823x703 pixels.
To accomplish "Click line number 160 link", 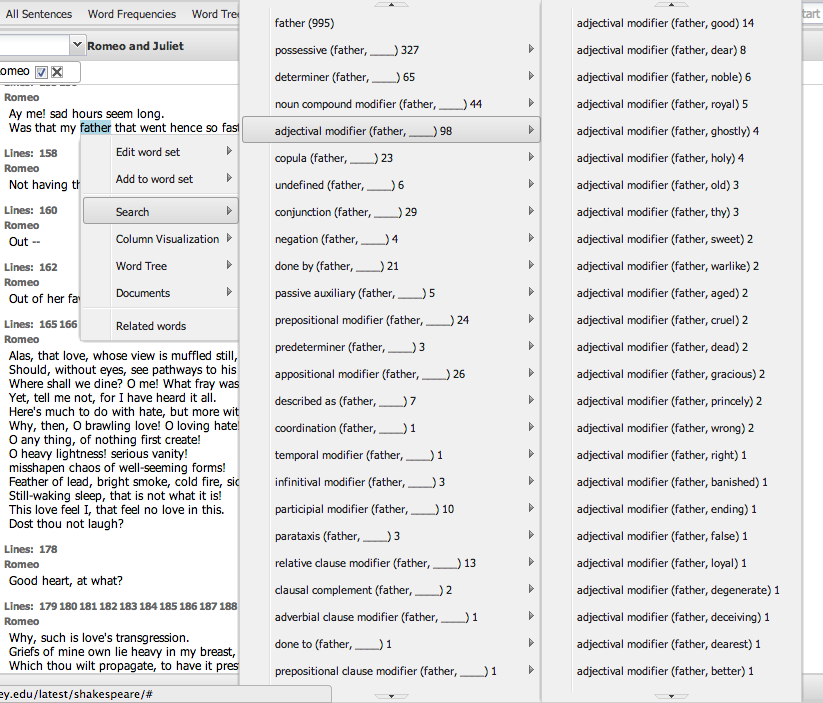I will (48, 210).
